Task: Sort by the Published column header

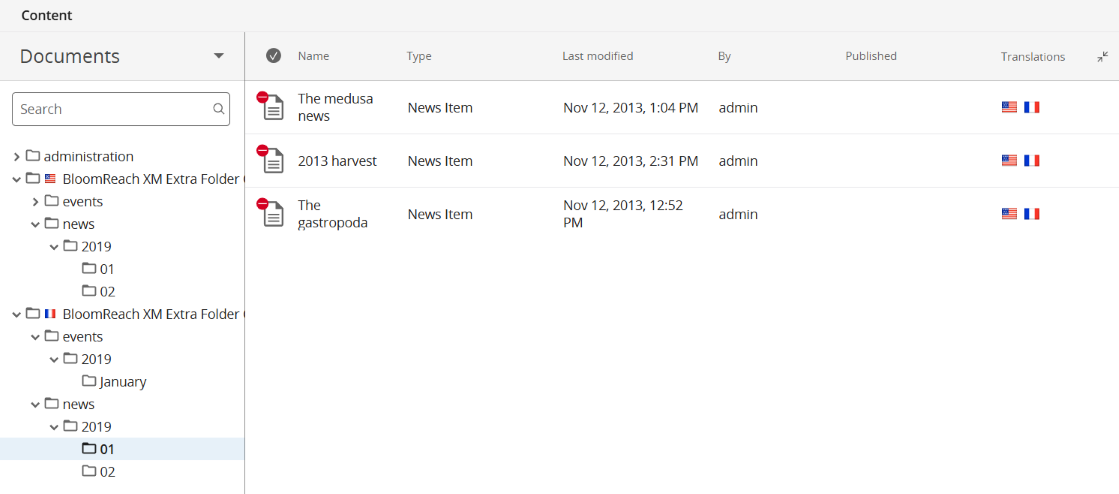Action: pyautogui.click(x=871, y=56)
